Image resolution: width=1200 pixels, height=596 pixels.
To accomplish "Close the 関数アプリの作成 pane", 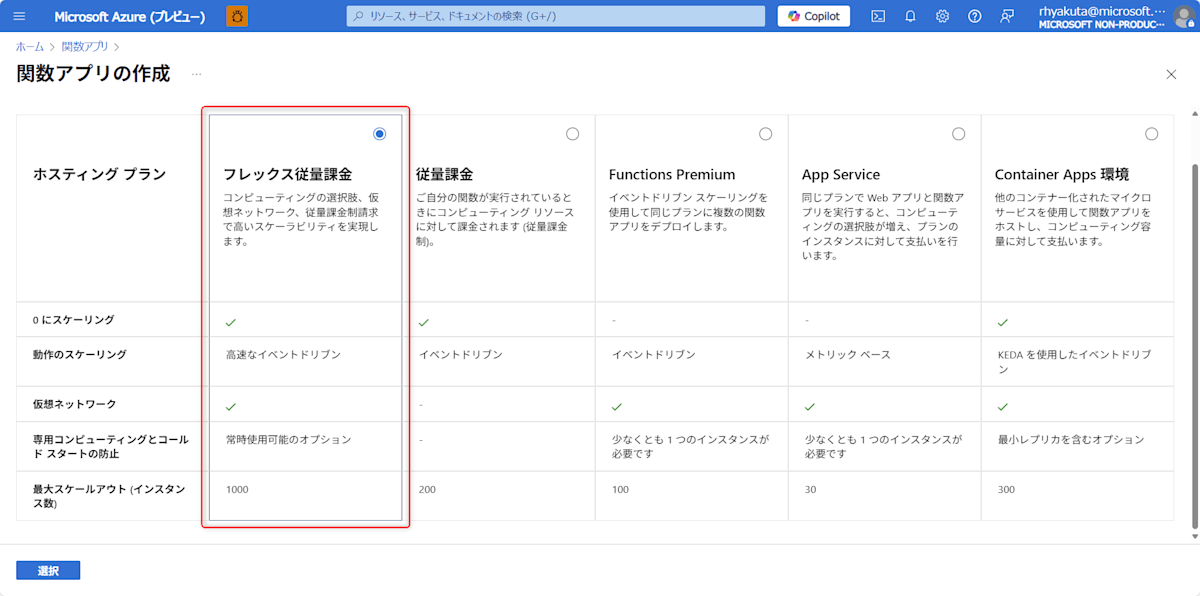I will 1171,74.
